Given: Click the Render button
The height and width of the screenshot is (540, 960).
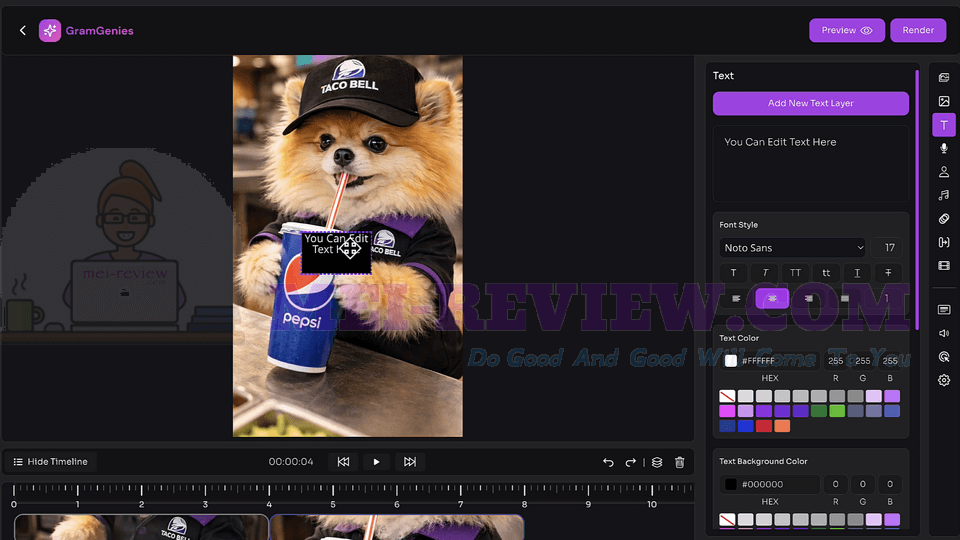Looking at the screenshot, I should tap(918, 30).
